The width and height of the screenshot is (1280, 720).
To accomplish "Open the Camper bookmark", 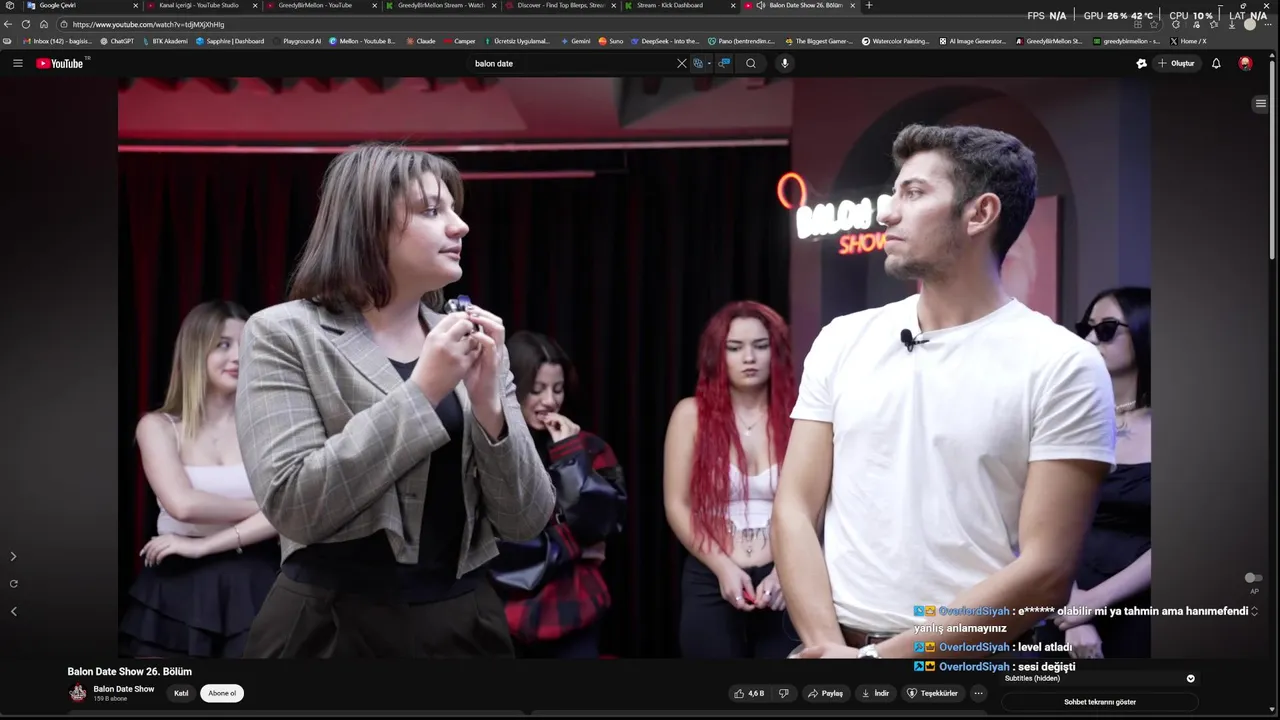I will click(x=460, y=41).
